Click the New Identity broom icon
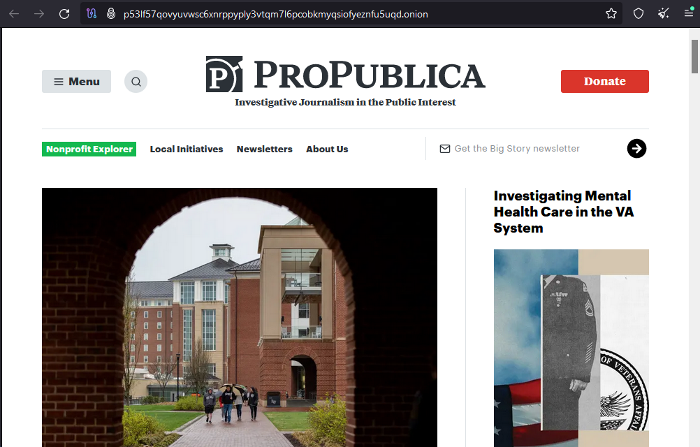Screen dimensions: 700x447 tap(663, 14)
